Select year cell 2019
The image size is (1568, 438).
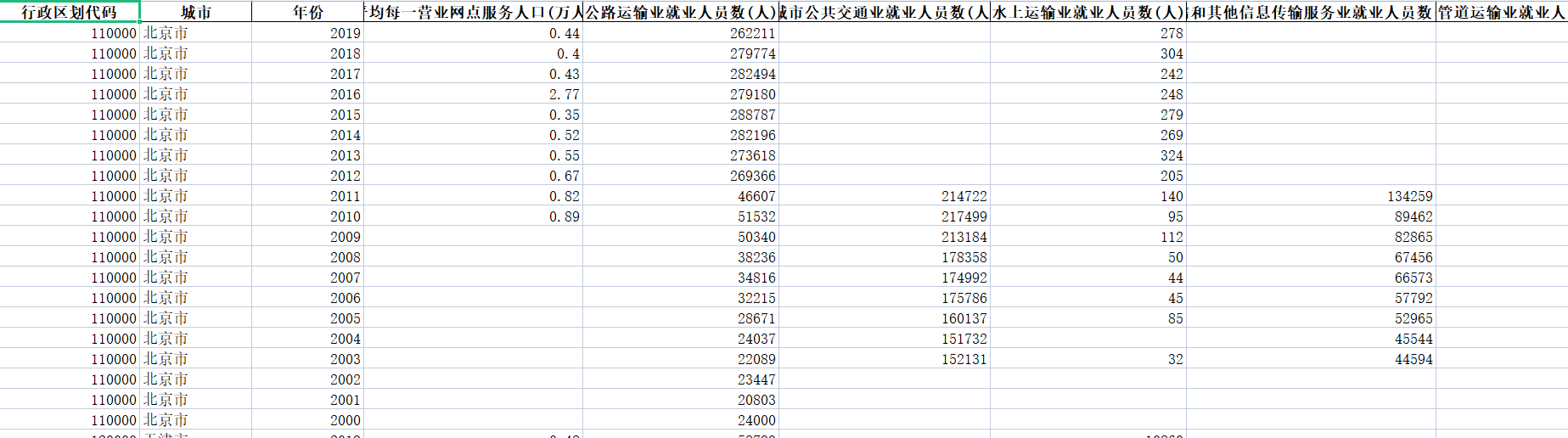tap(307, 33)
